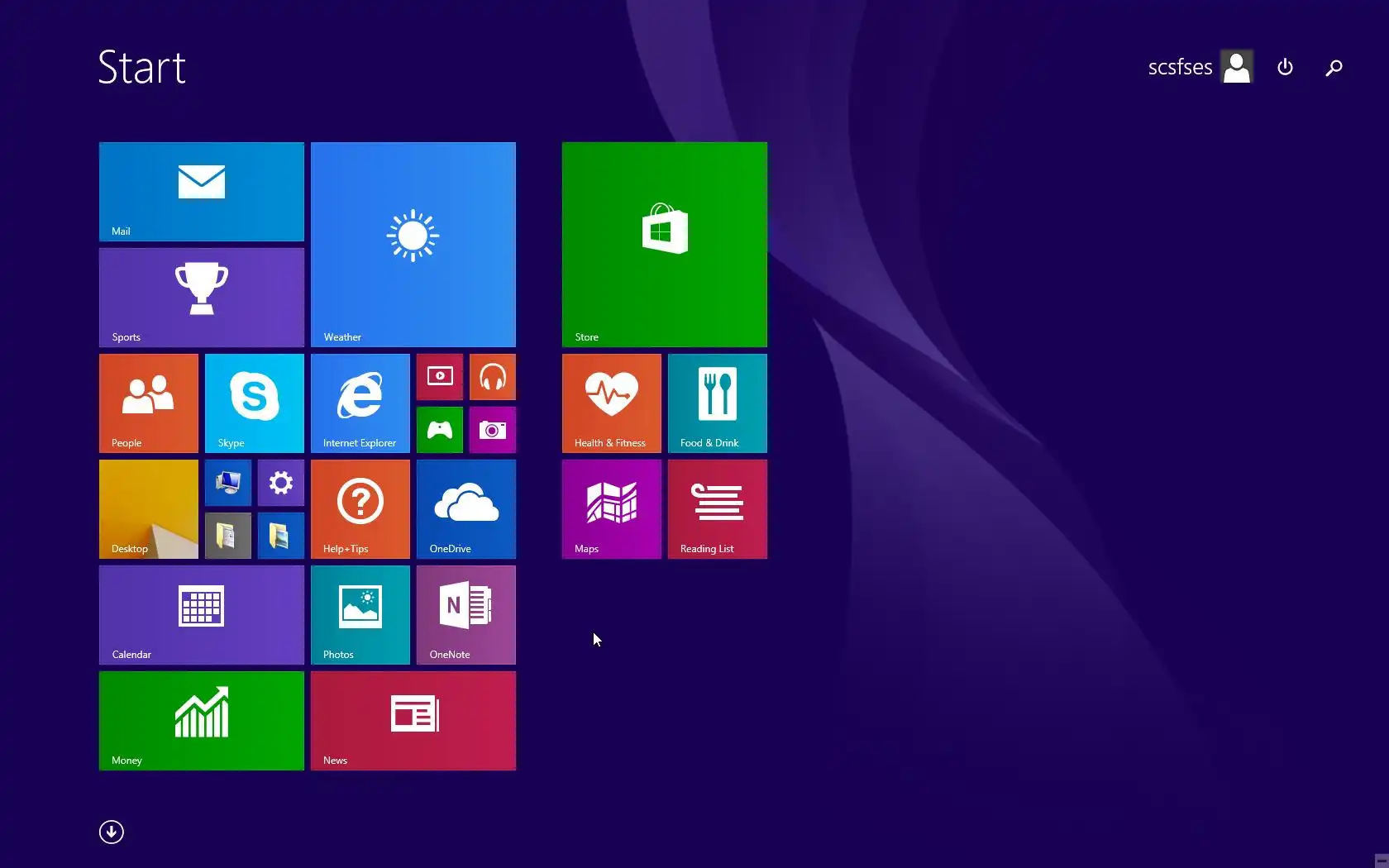
Task: Open the News tile
Action: pyautogui.click(x=413, y=721)
